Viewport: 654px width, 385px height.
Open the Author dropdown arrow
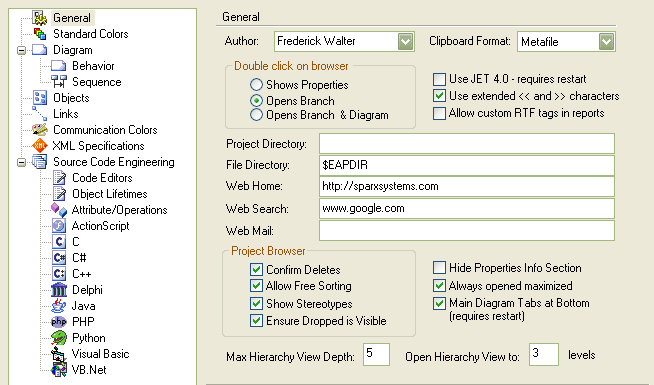click(x=405, y=41)
